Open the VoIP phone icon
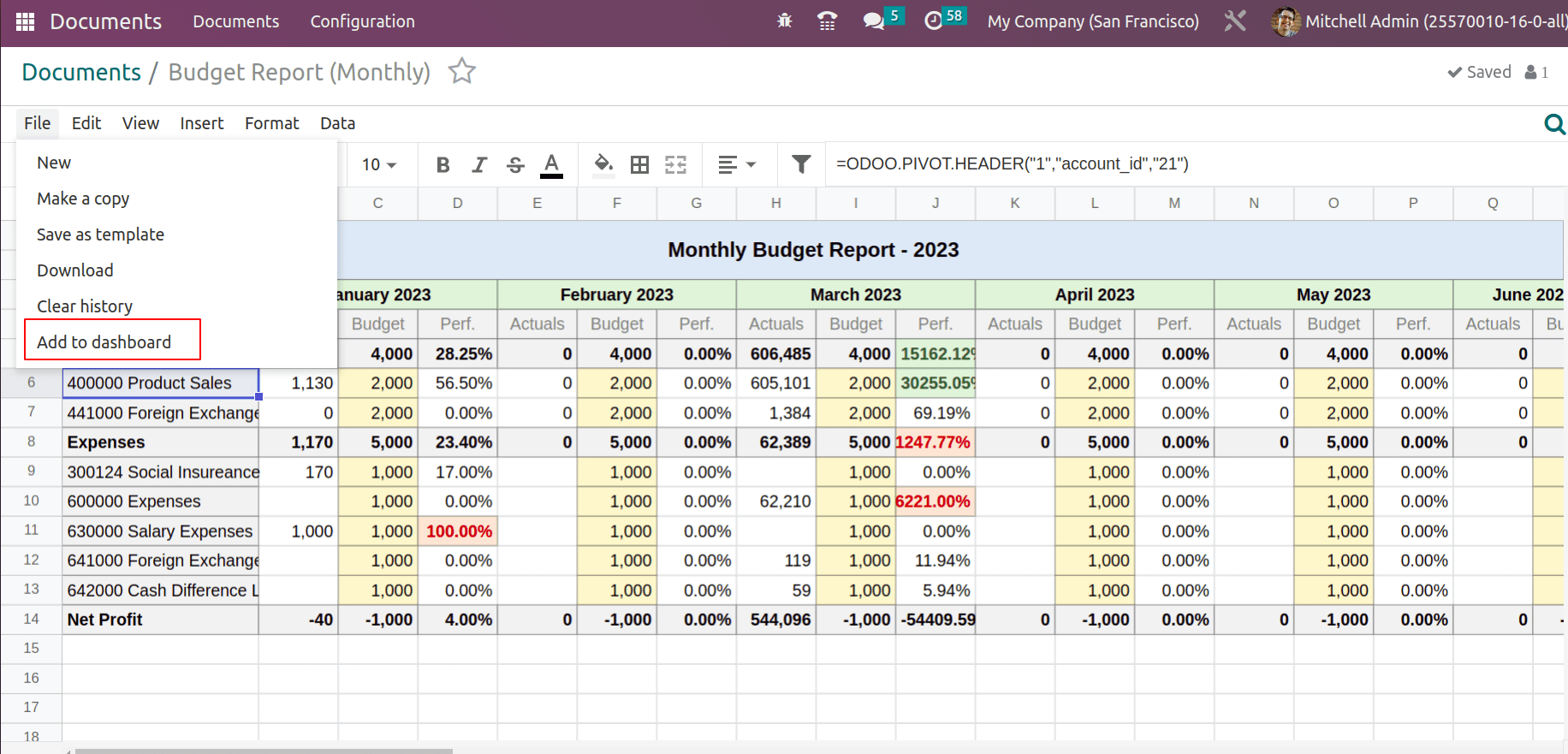Screen dimensions: 1568x754 click(827, 21)
